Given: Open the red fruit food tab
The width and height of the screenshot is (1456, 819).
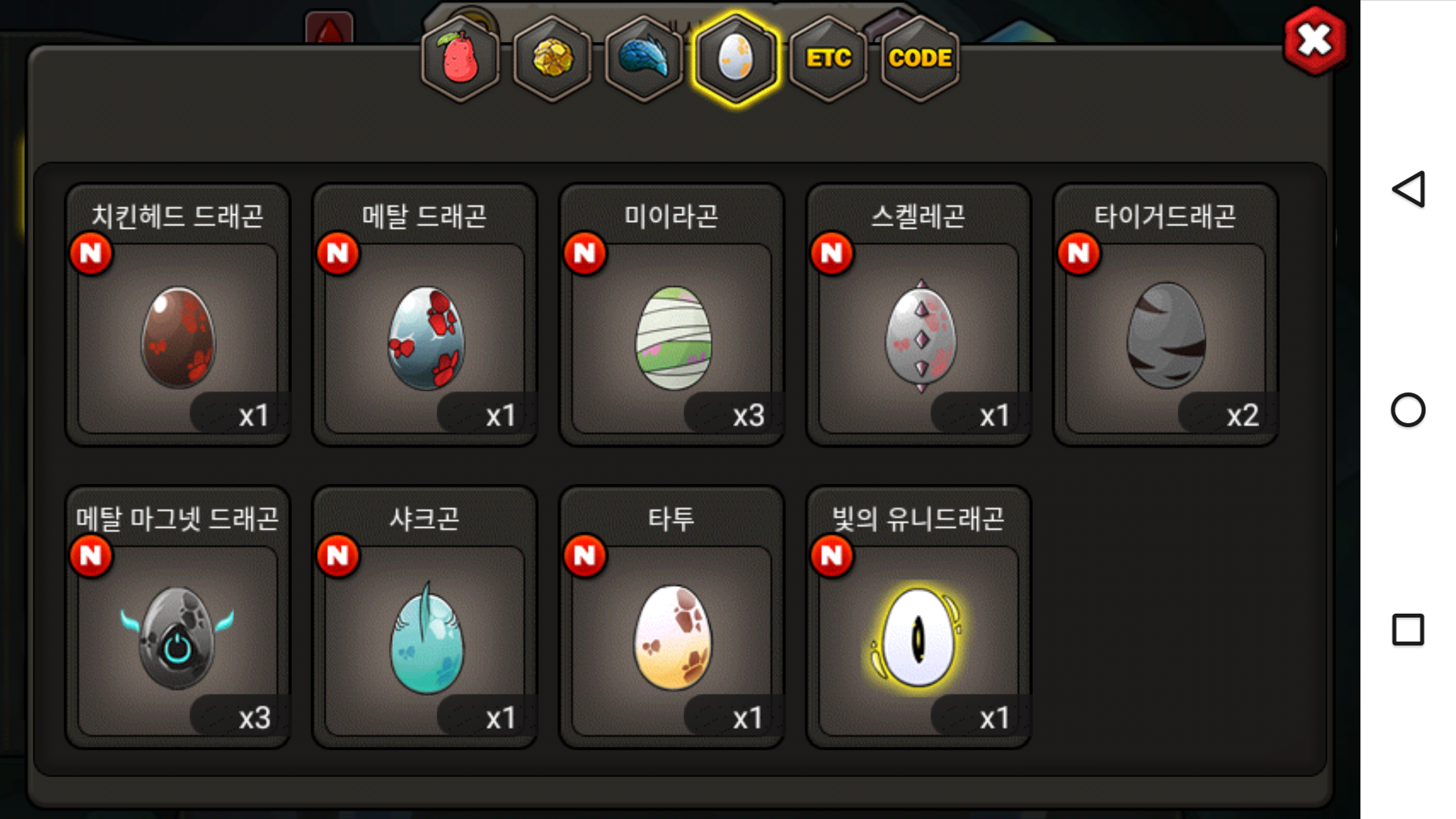Looking at the screenshot, I should click(x=460, y=59).
